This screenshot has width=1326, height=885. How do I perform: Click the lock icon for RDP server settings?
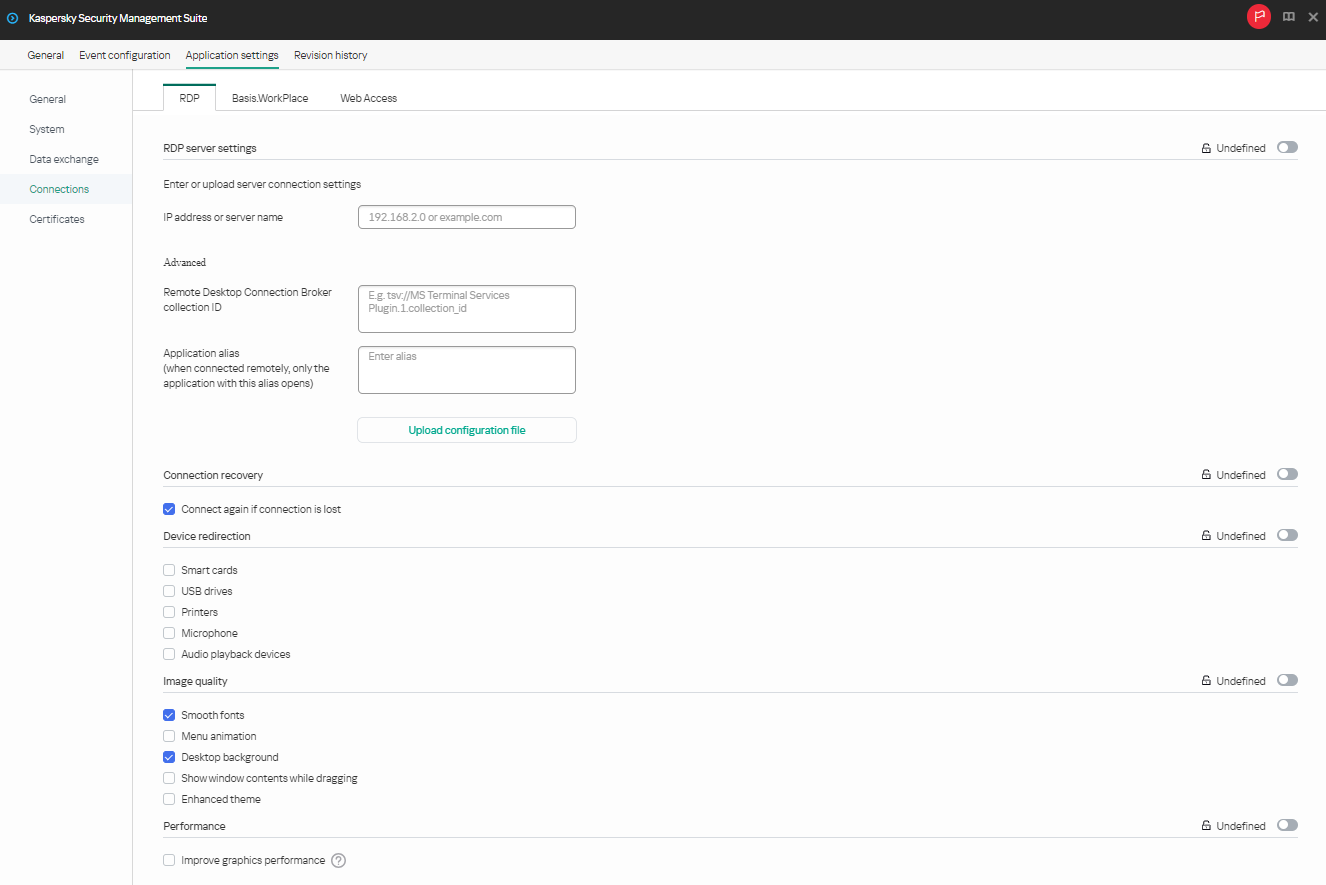point(1206,148)
